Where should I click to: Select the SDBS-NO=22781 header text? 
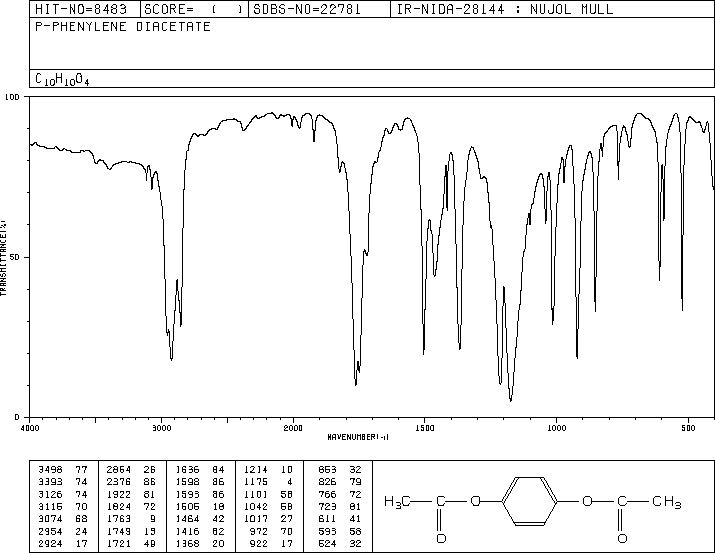pyautogui.click(x=306, y=9)
